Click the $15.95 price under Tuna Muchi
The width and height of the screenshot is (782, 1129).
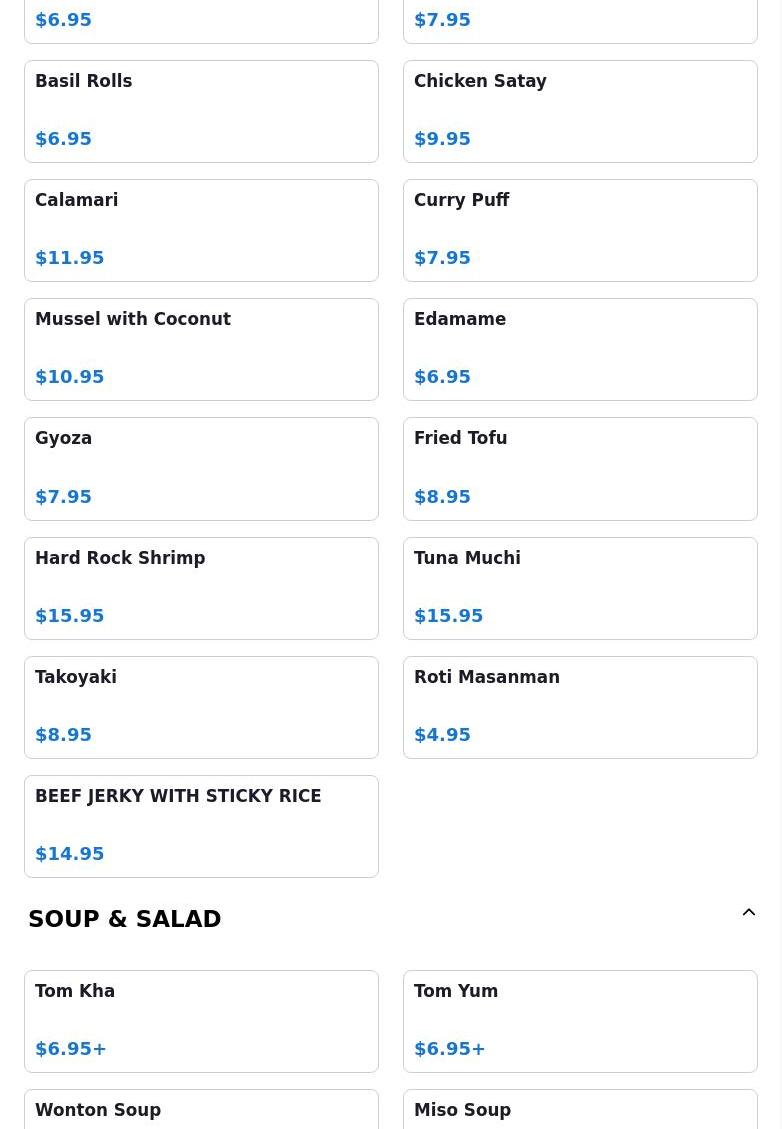pyautogui.click(x=449, y=616)
